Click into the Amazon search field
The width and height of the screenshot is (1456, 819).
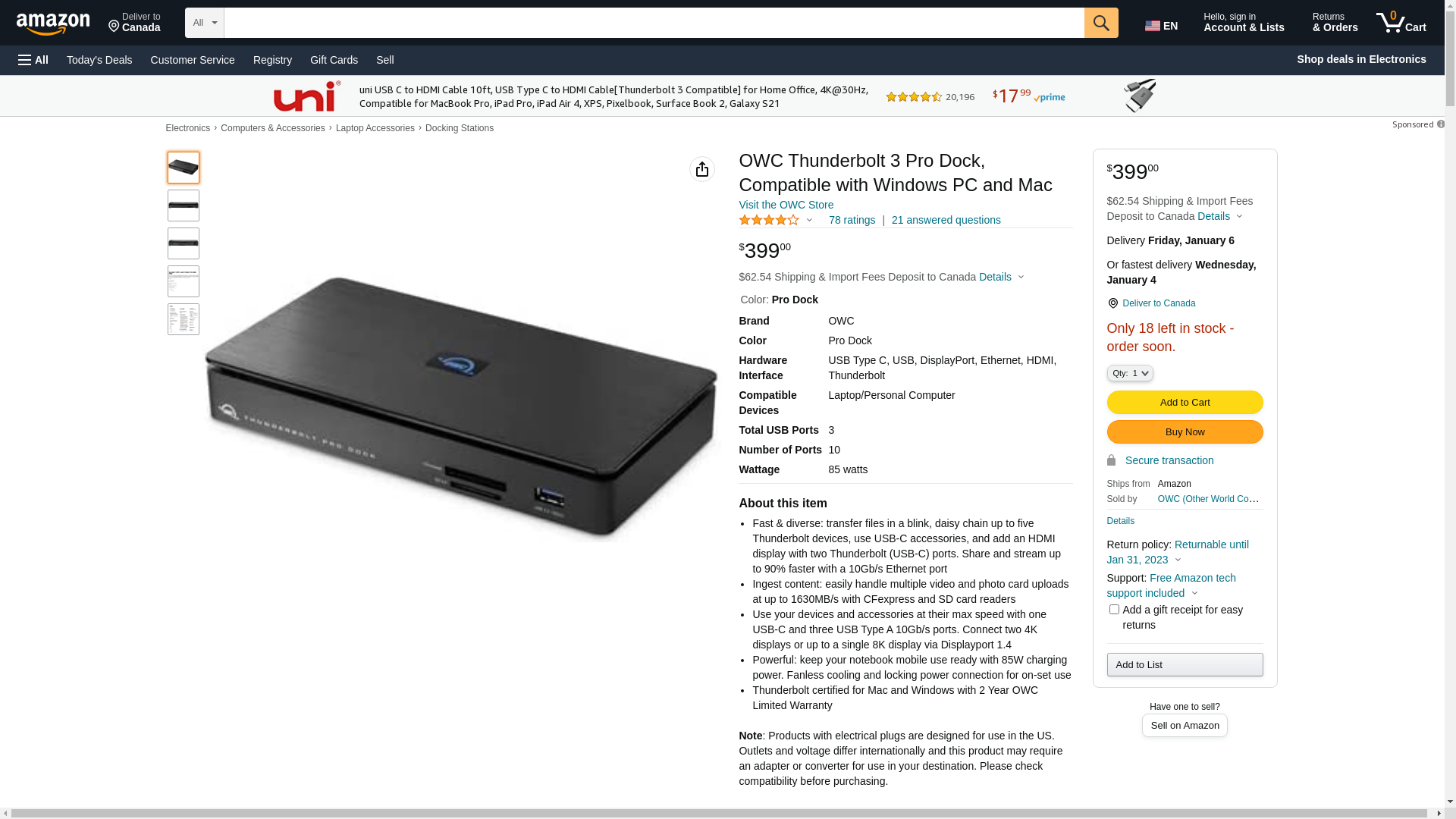tap(654, 23)
